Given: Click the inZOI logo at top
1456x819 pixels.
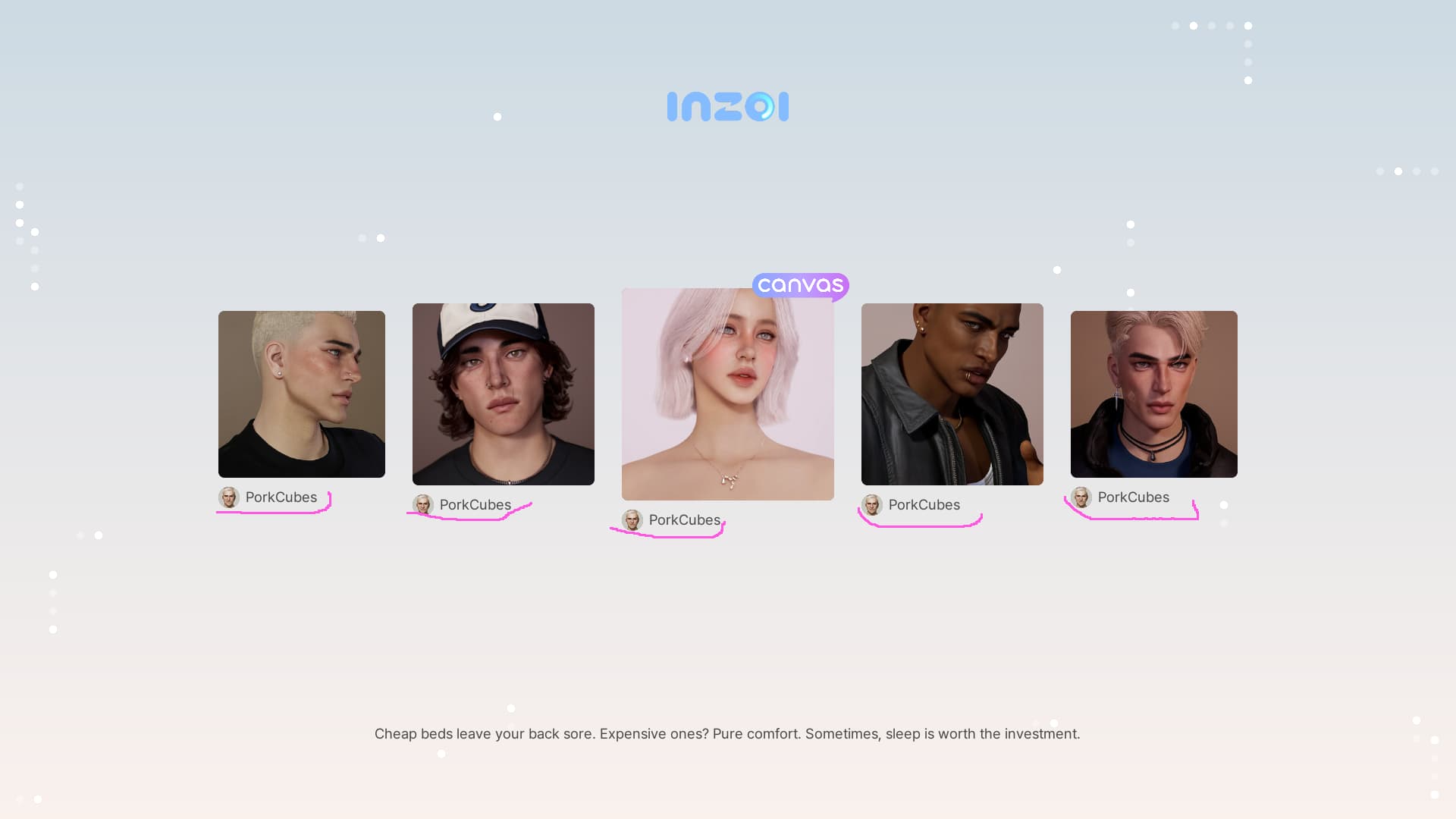Looking at the screenshot, I should pos(728,107).
